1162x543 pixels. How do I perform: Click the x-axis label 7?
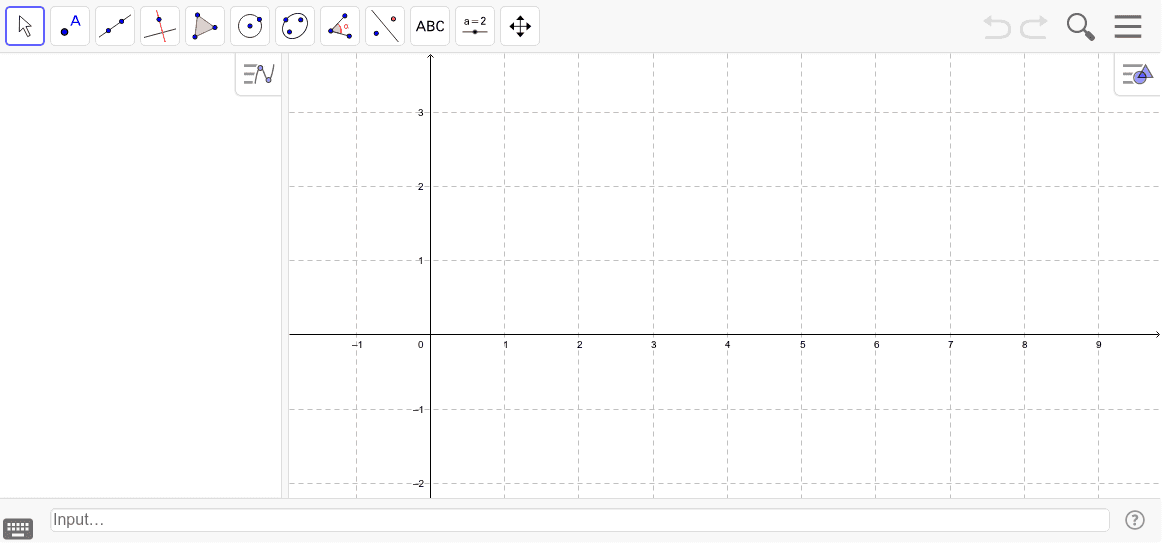pos(950,344)
